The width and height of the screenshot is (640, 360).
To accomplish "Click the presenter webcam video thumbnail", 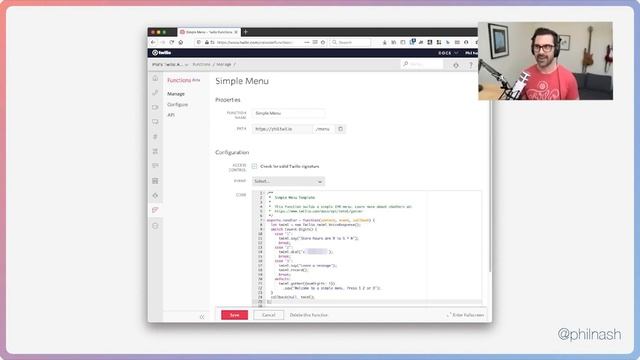I will 545,61.
